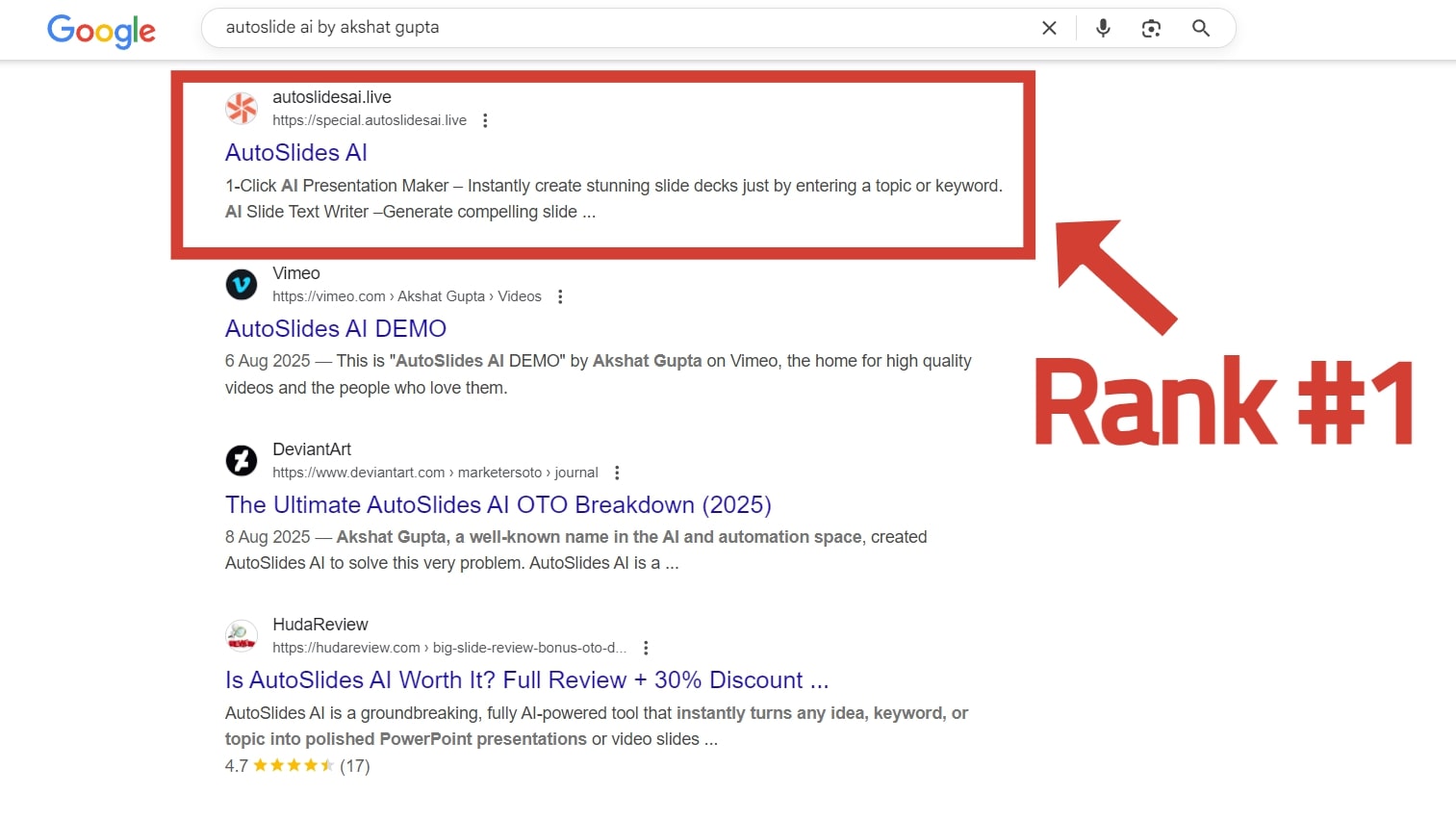Click the vimeo.com Akshat Gupta breadcrumb URL

click(406, 296)
